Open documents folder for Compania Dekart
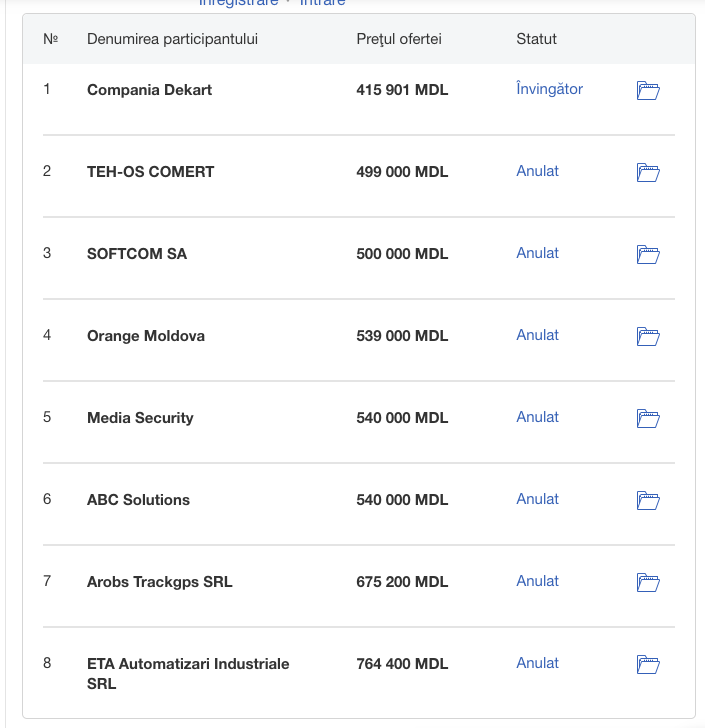 [x=648, y=91]
